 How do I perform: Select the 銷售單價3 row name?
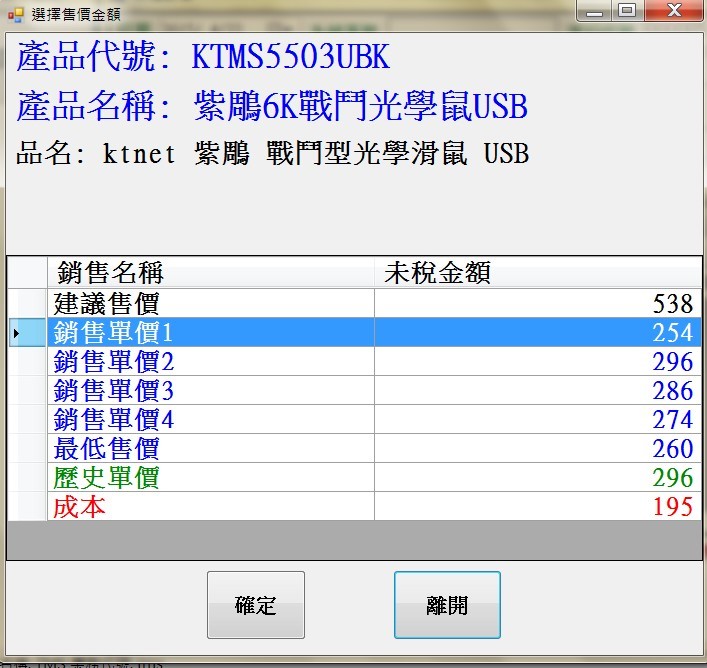pos(211,390)
